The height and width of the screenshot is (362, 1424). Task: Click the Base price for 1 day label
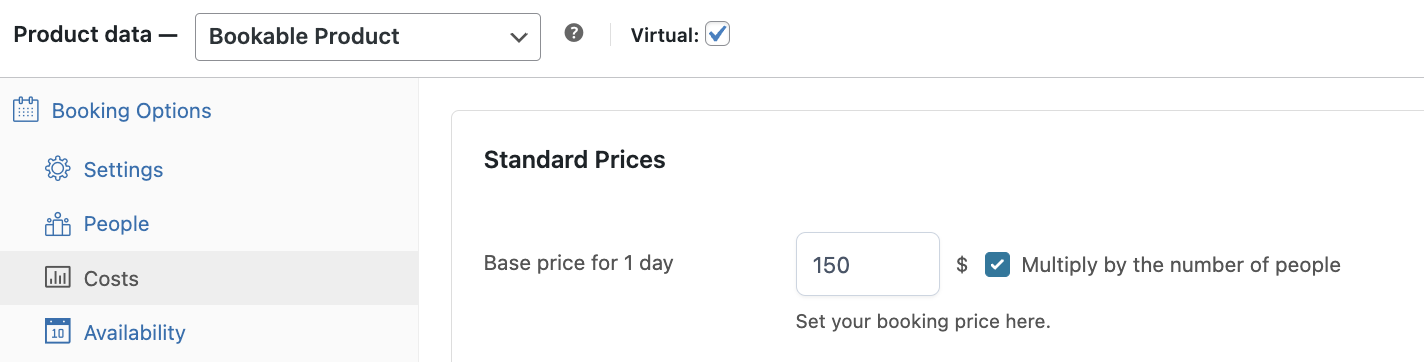578,264
